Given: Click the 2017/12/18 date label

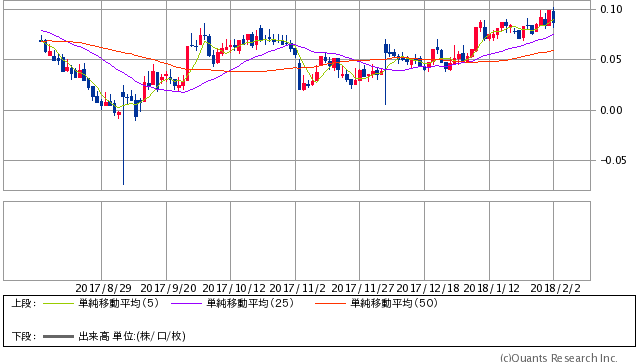Looking at the screenshot, I should coord(428,288).
